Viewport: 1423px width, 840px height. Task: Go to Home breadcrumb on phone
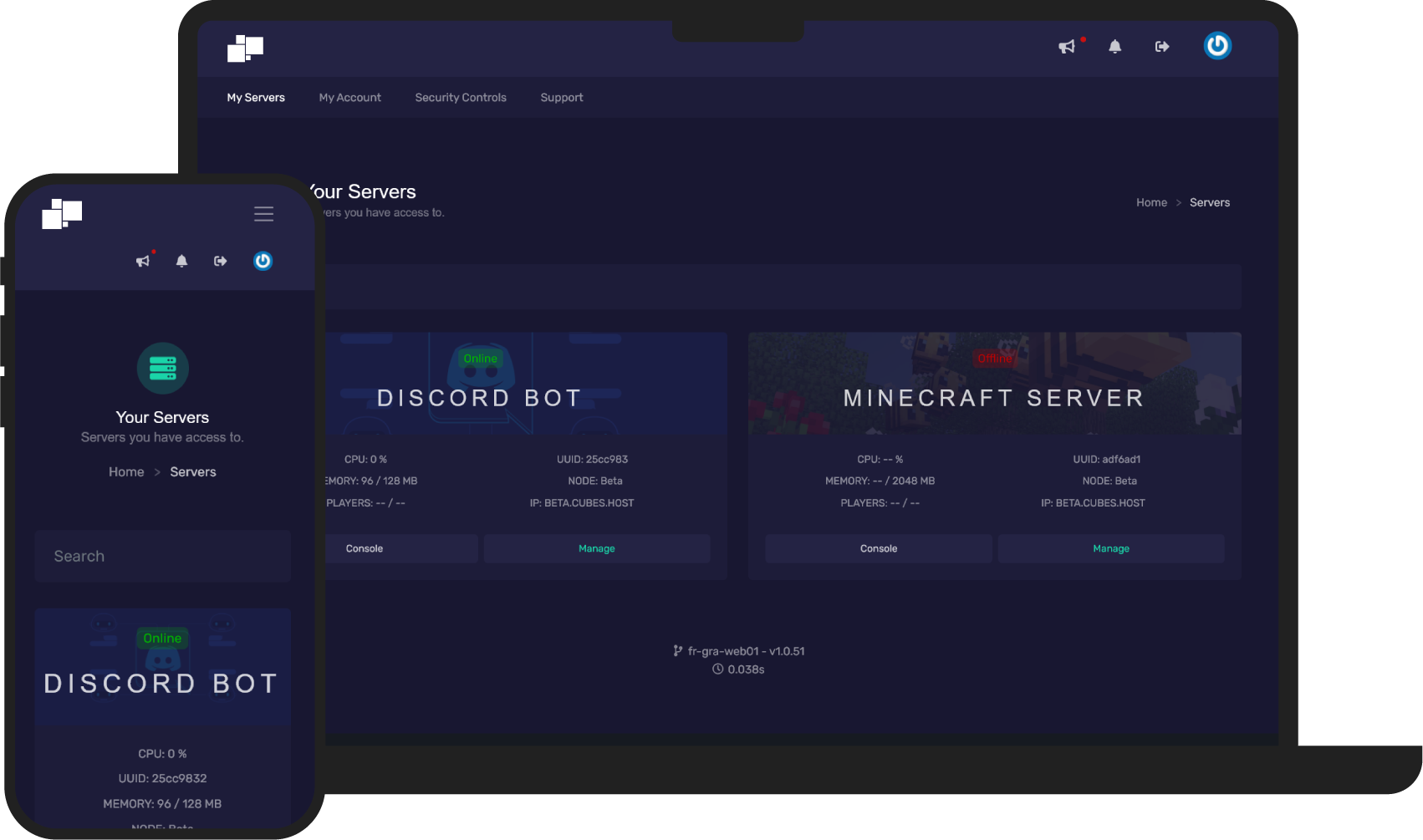pyautogui.click(x=126, y=472)
